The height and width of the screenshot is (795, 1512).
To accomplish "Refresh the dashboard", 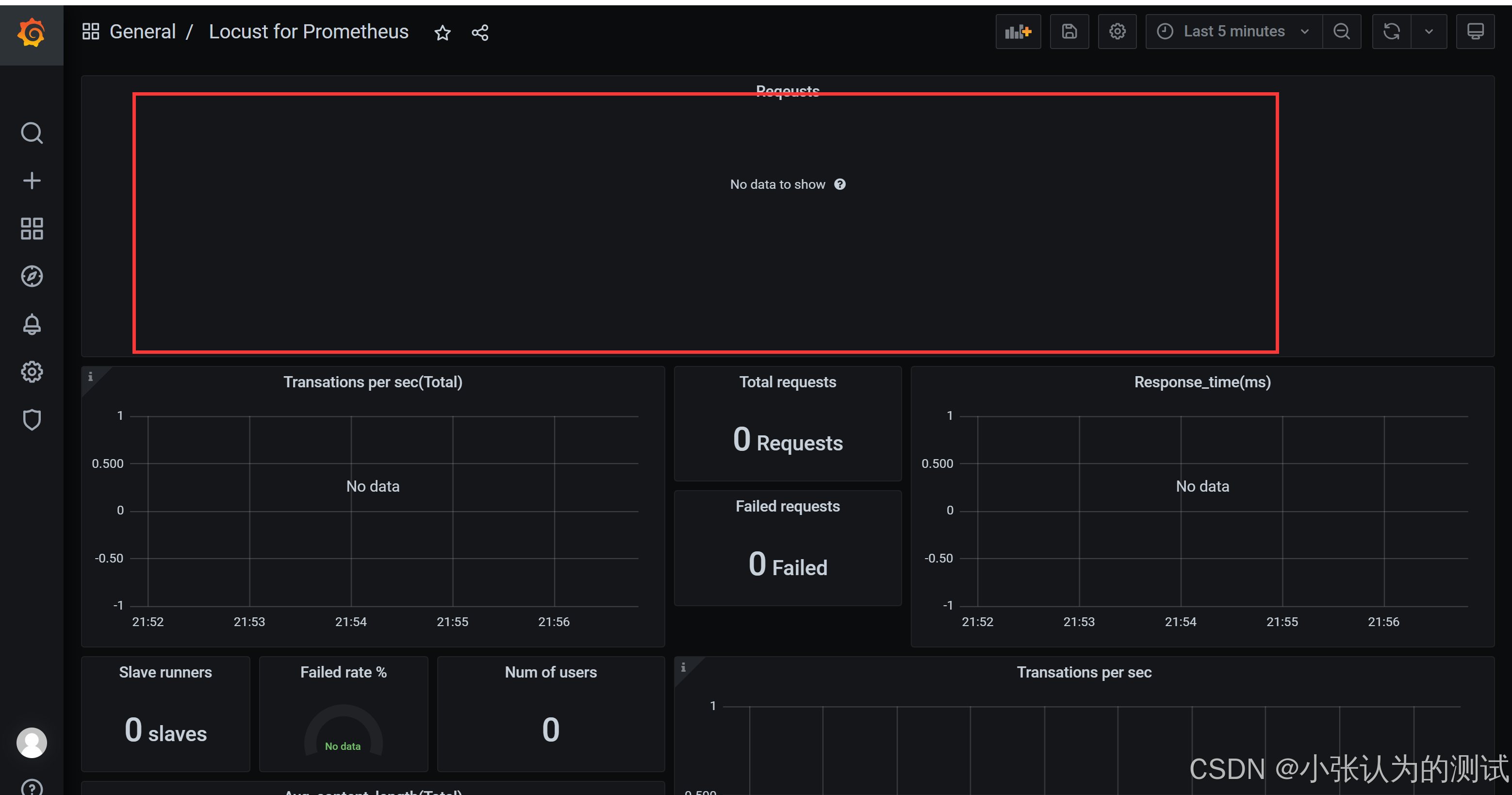I will (1391, 32).
